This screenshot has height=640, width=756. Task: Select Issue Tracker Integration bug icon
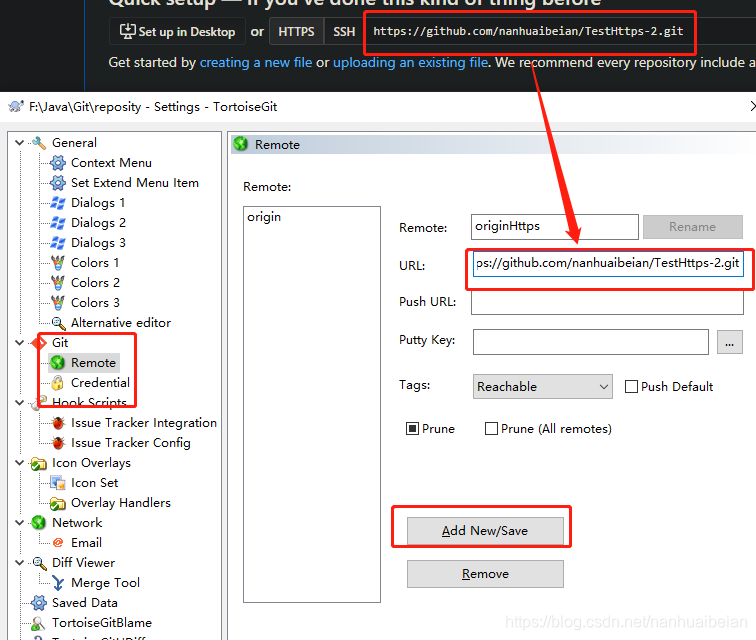[x=58, y=423]
